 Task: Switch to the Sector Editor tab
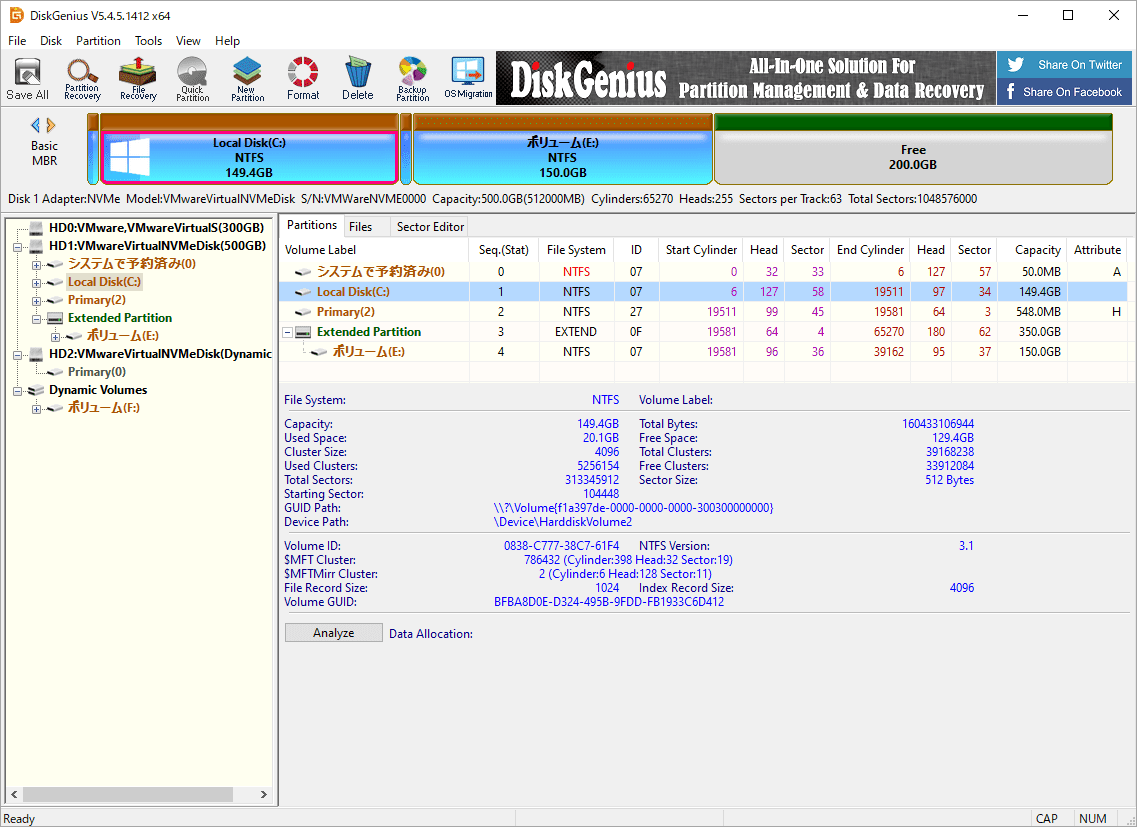[x=429, y=226]
